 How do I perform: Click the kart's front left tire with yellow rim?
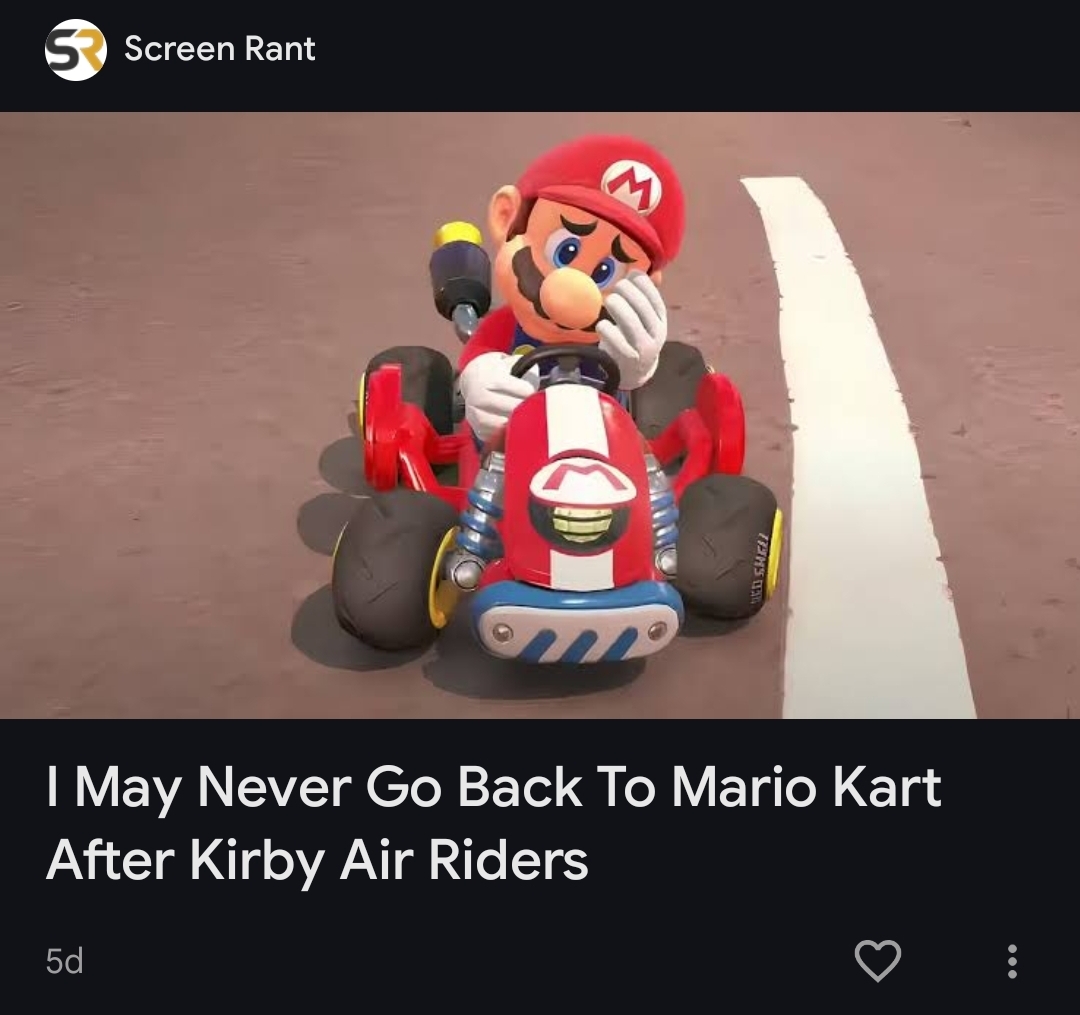391,573
